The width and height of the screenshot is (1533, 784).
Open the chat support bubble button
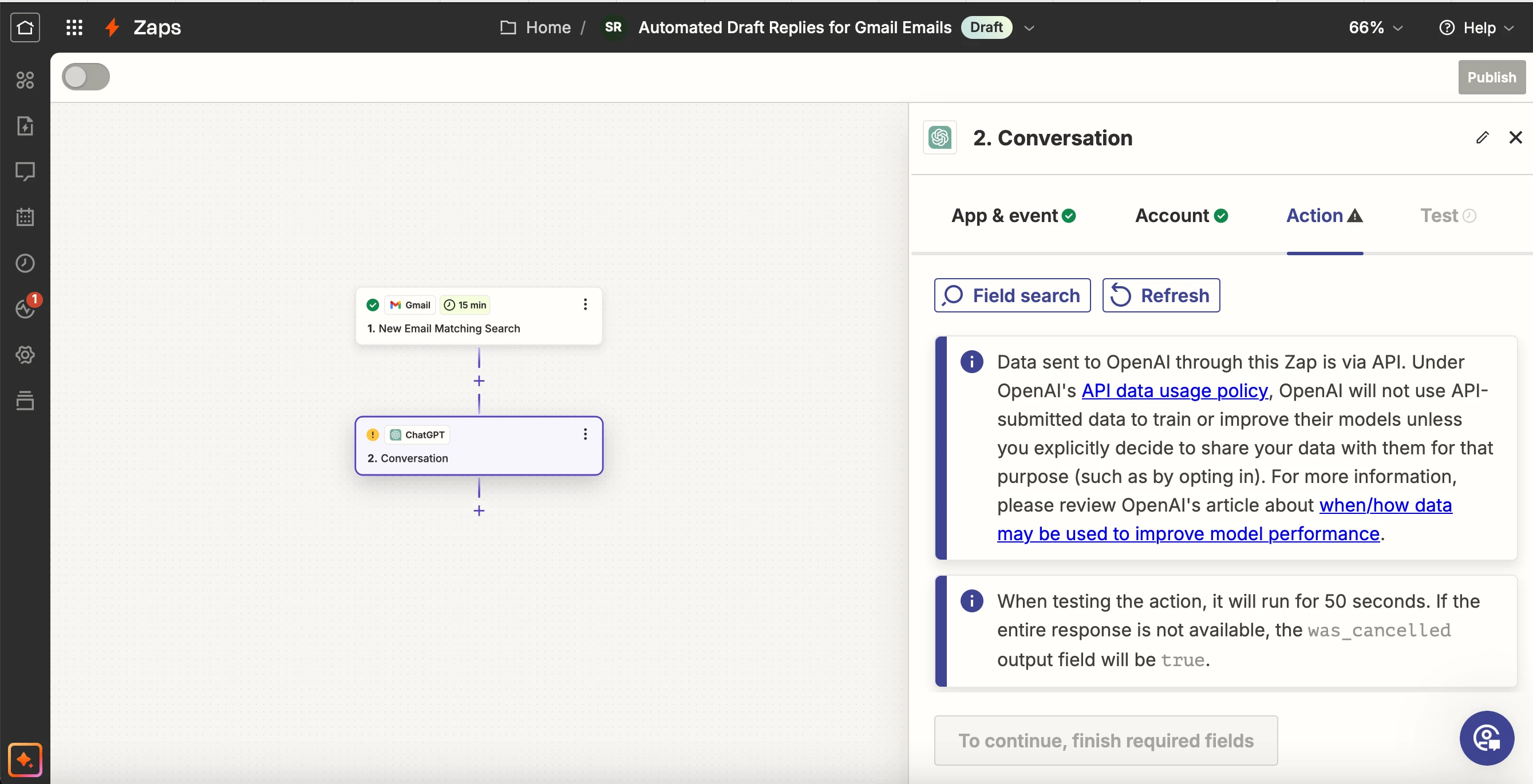click(x=1486, y=738)
